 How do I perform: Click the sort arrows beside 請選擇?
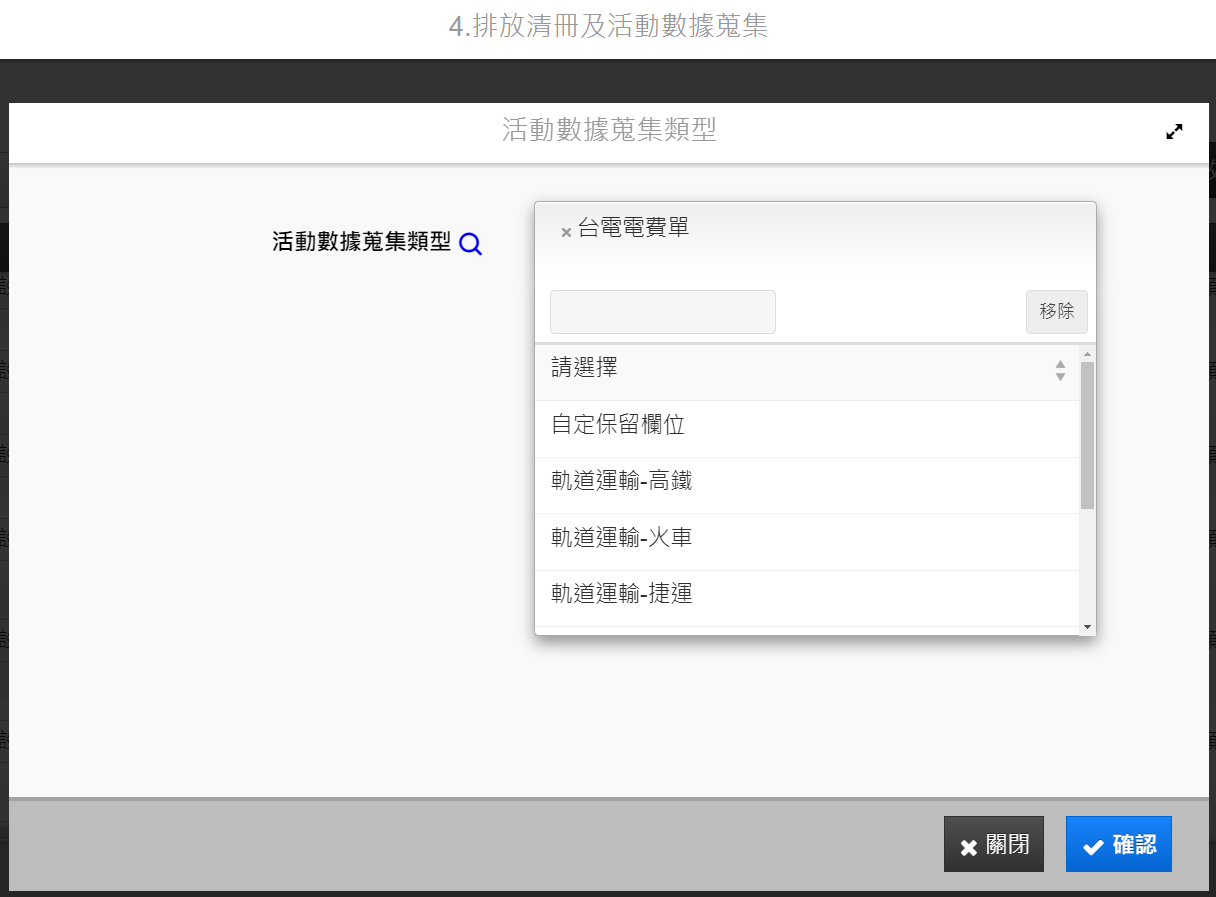click(1060, 370)
